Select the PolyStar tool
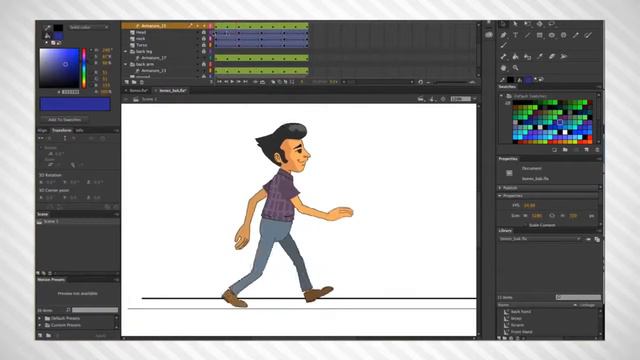This screenshot has height=360, width=640. pyautogui.click(x=564, y=36)
